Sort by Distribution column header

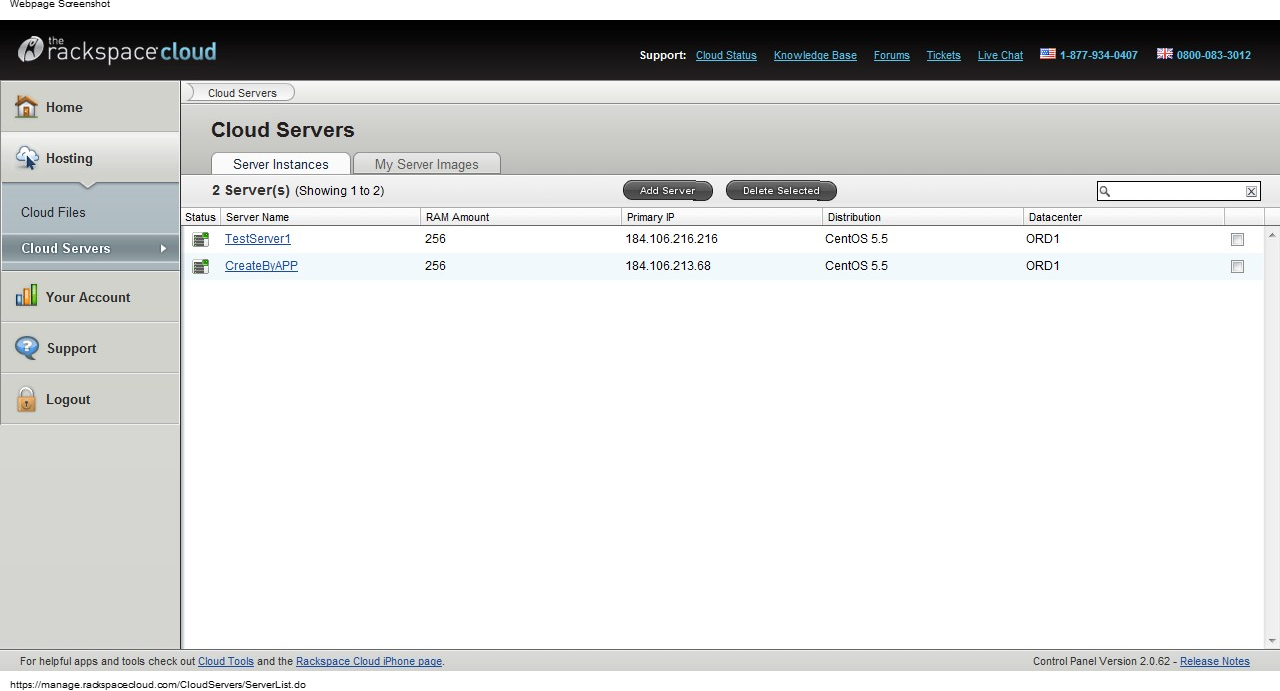[923, 217]
